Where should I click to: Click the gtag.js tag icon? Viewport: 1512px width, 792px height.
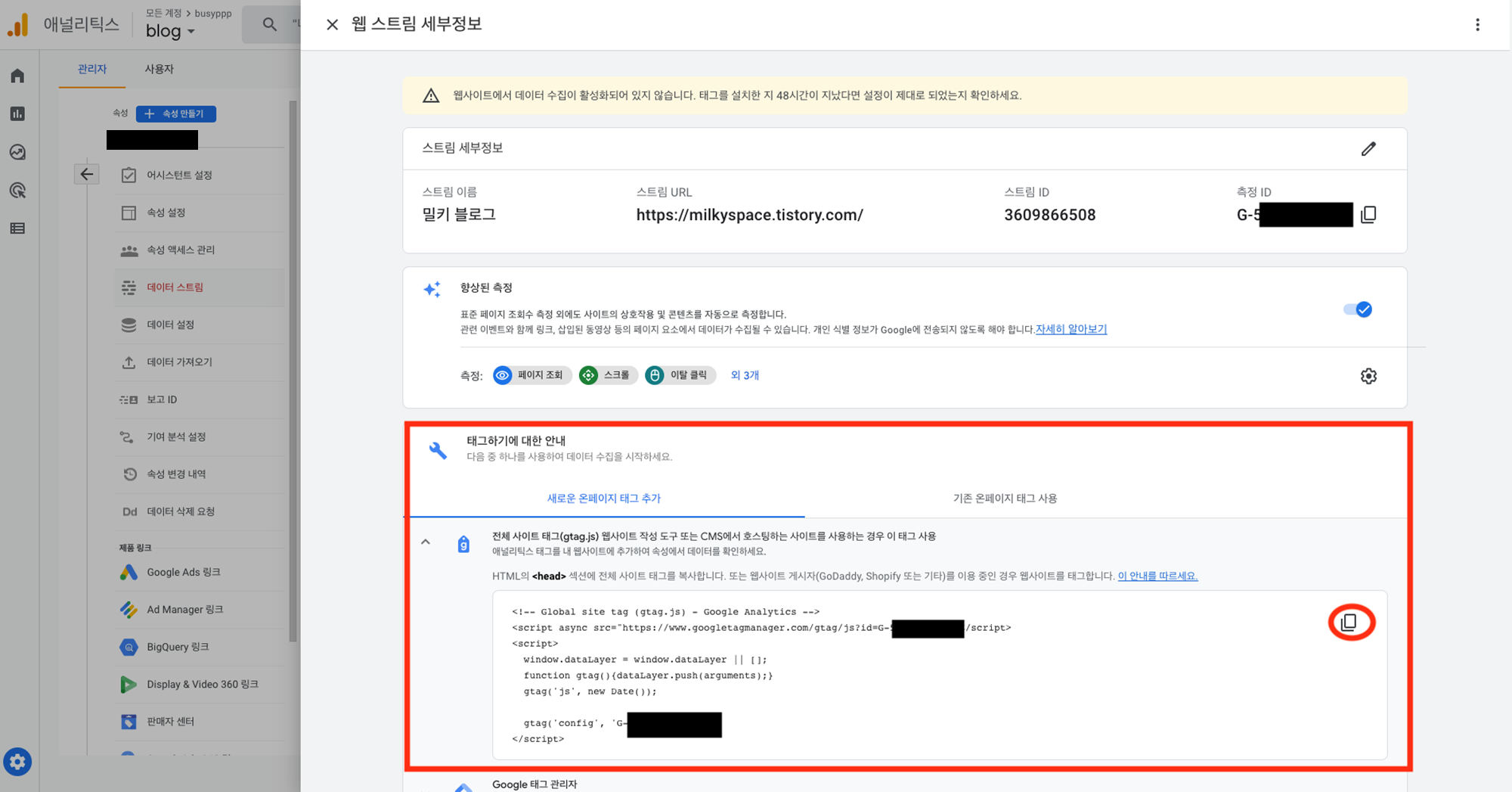(463, 544)
